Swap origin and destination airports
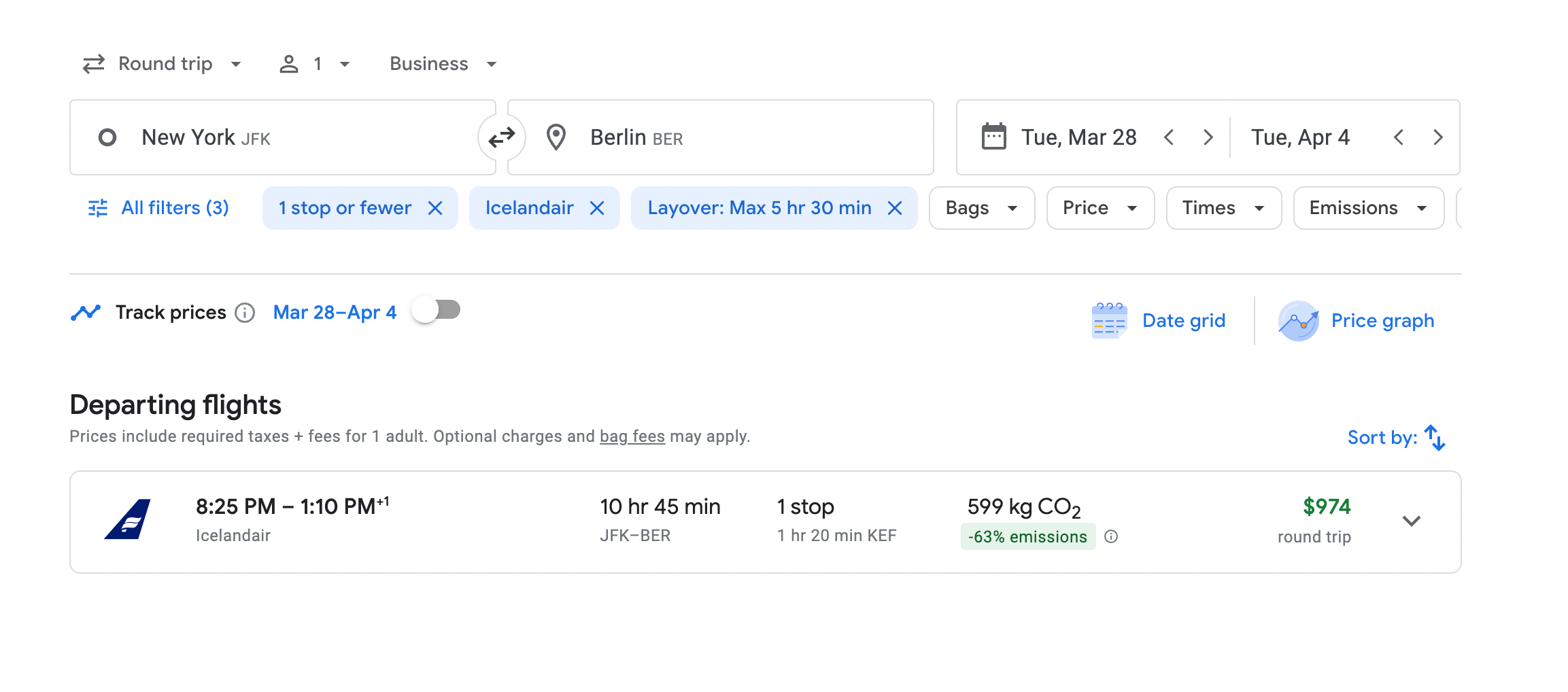This screenshot has height=692, width=1568. (502, 138)
